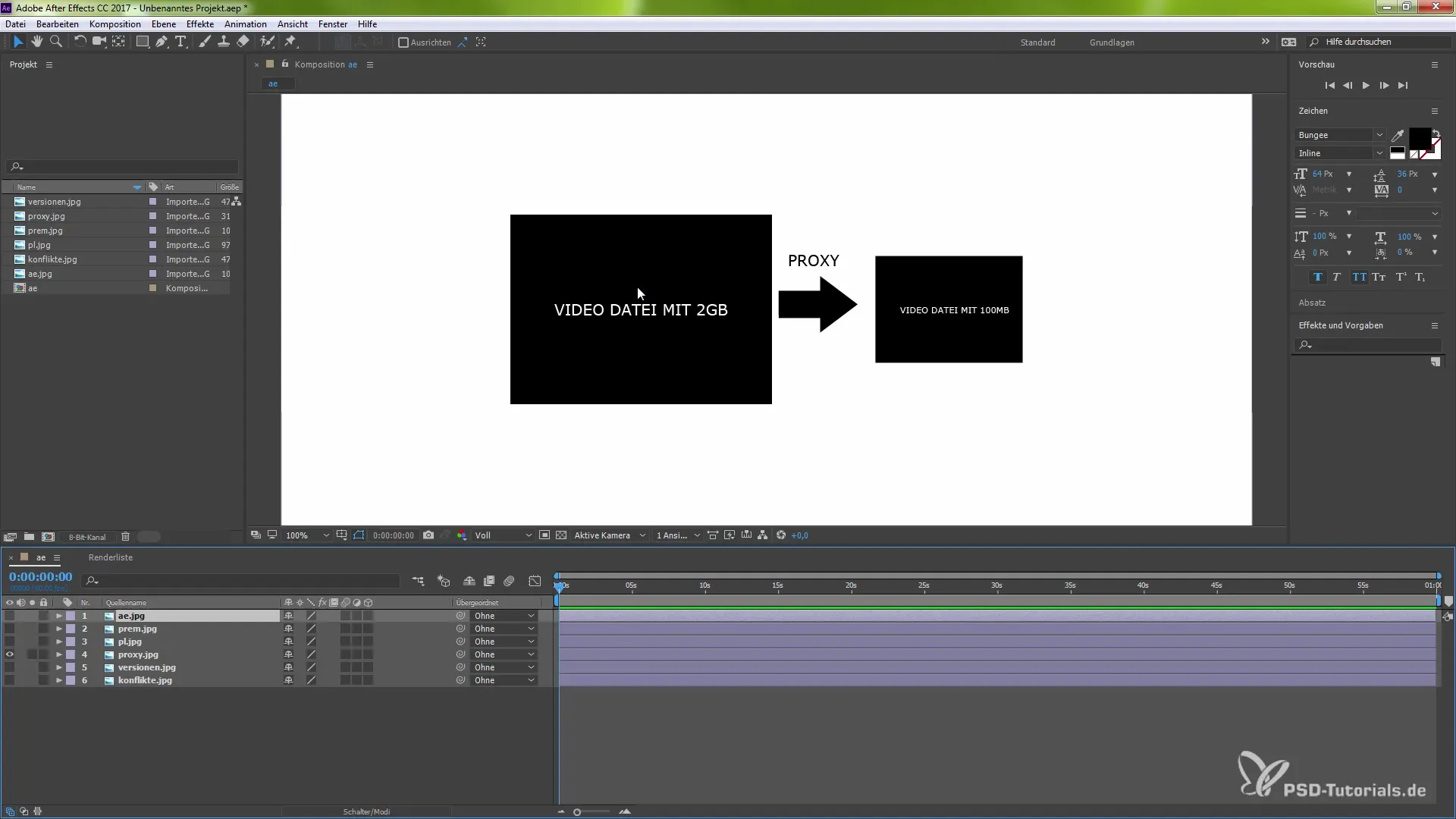Open the Fenster menu
Image resolution: width=1456 pixels, height=819 pixels.
(333, 24)
